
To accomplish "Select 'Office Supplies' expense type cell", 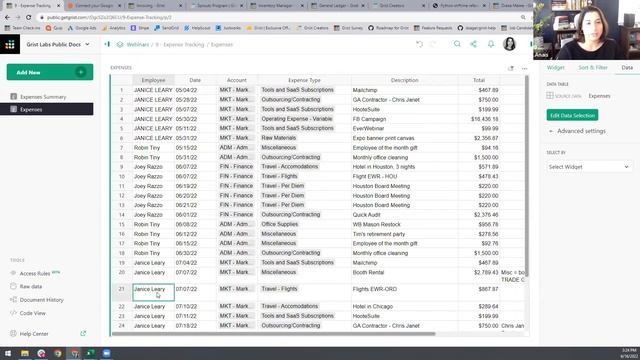I will (304, 224).
